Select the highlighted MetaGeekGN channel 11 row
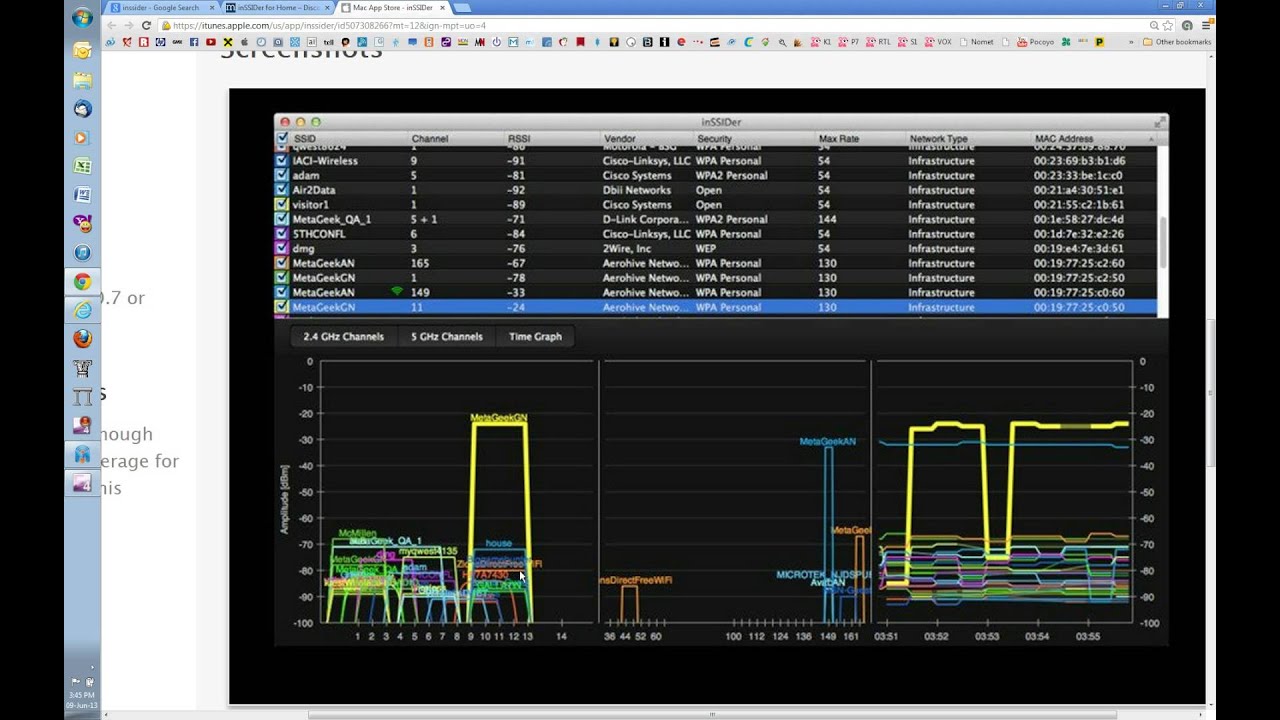The width and height of the screenshot is (1280, 720). click(x=716, y=307)
